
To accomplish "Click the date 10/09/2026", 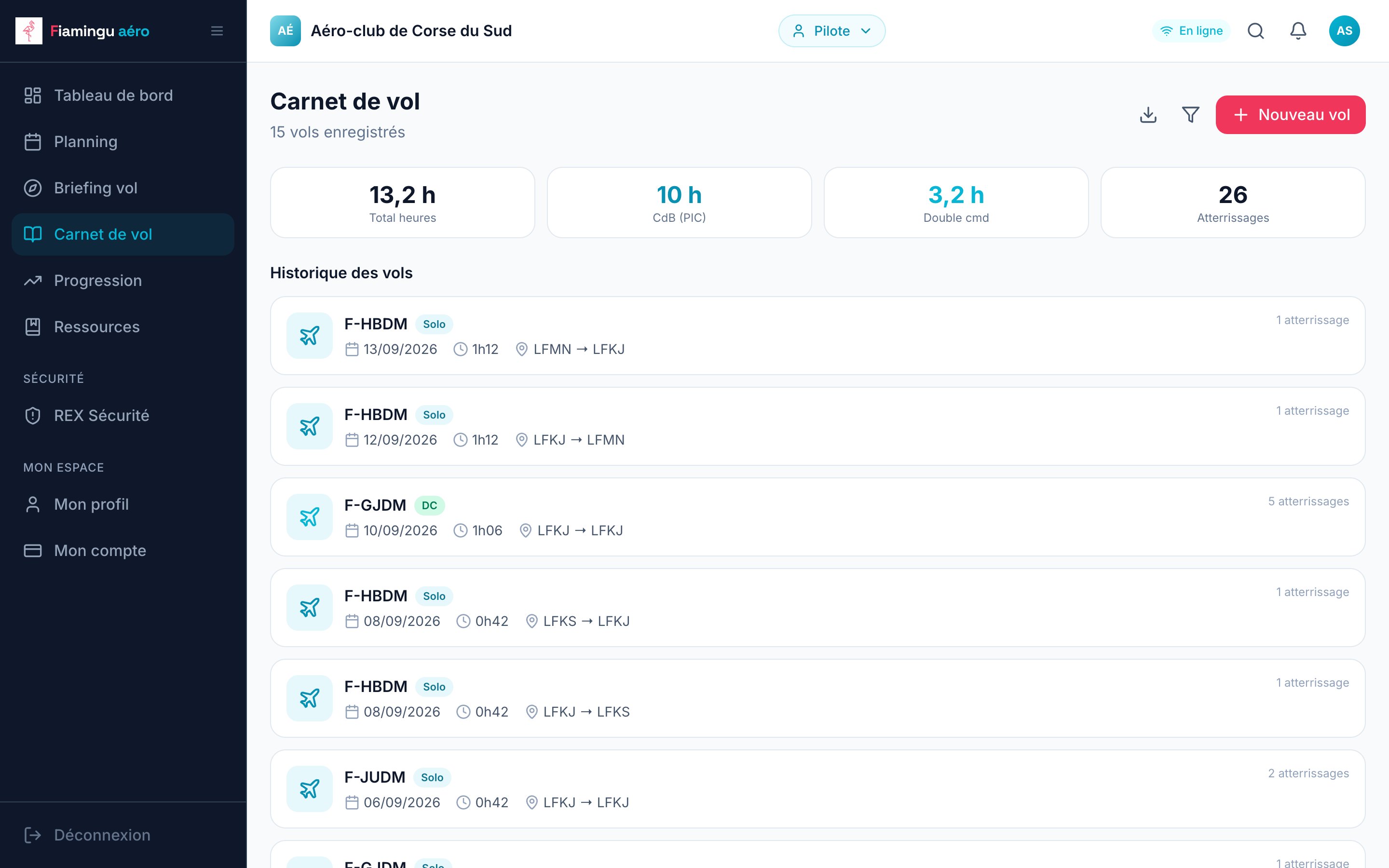I will click(x=400, y=530).
